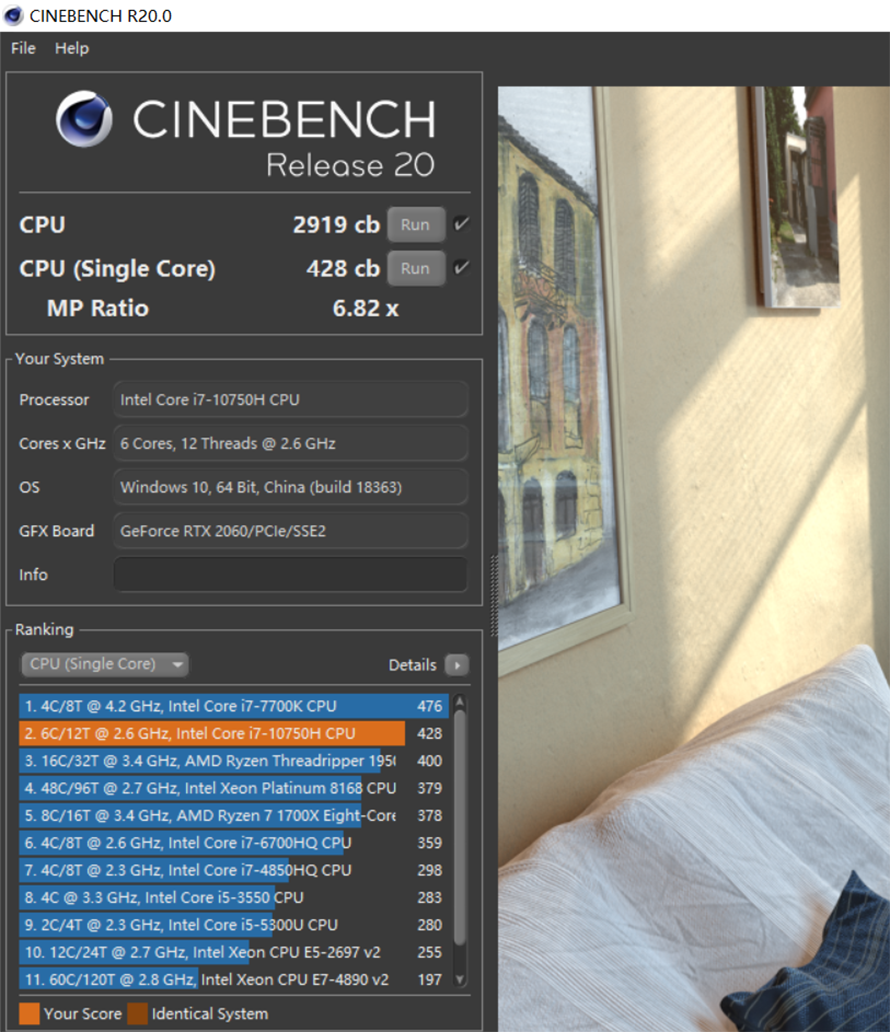This screenshot has width=890, height=1032.
Task: Click the ranking list scroll up arrow
Action: pyautogui.click(x=459, y=704)
